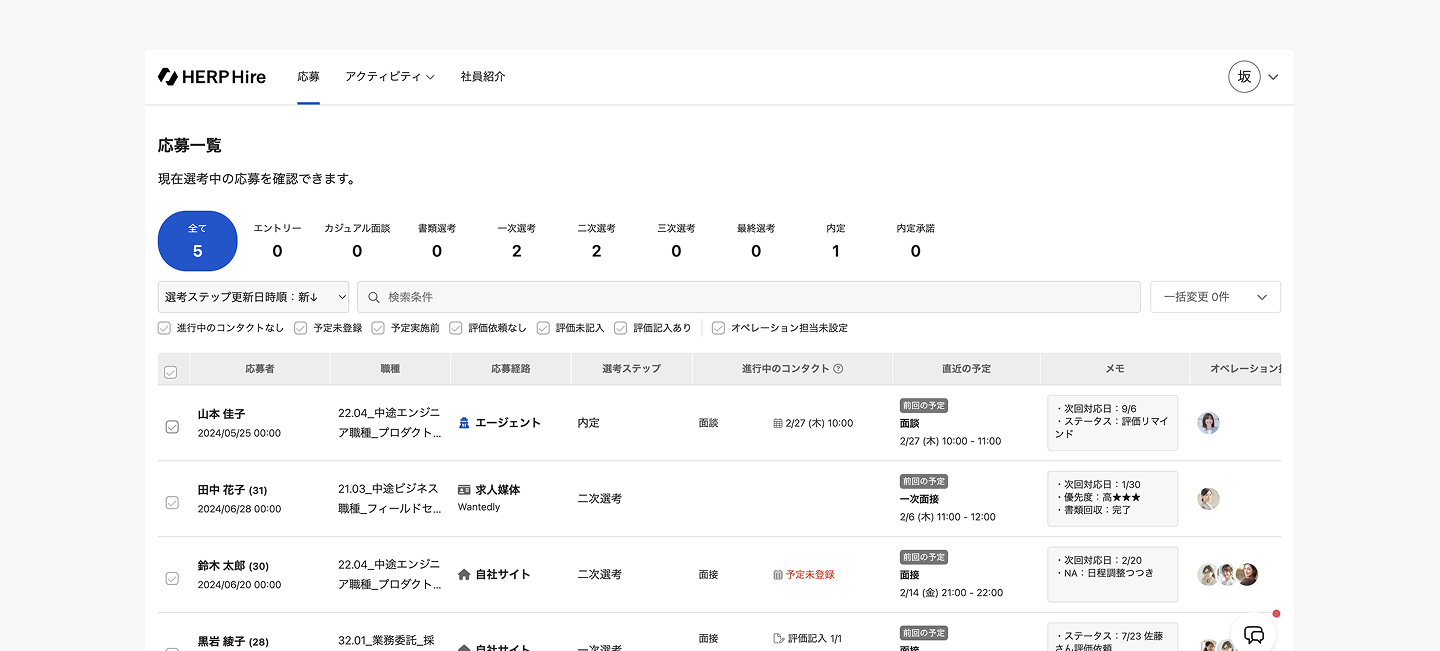Expand the アクティビティ menu

coord(389,77)
